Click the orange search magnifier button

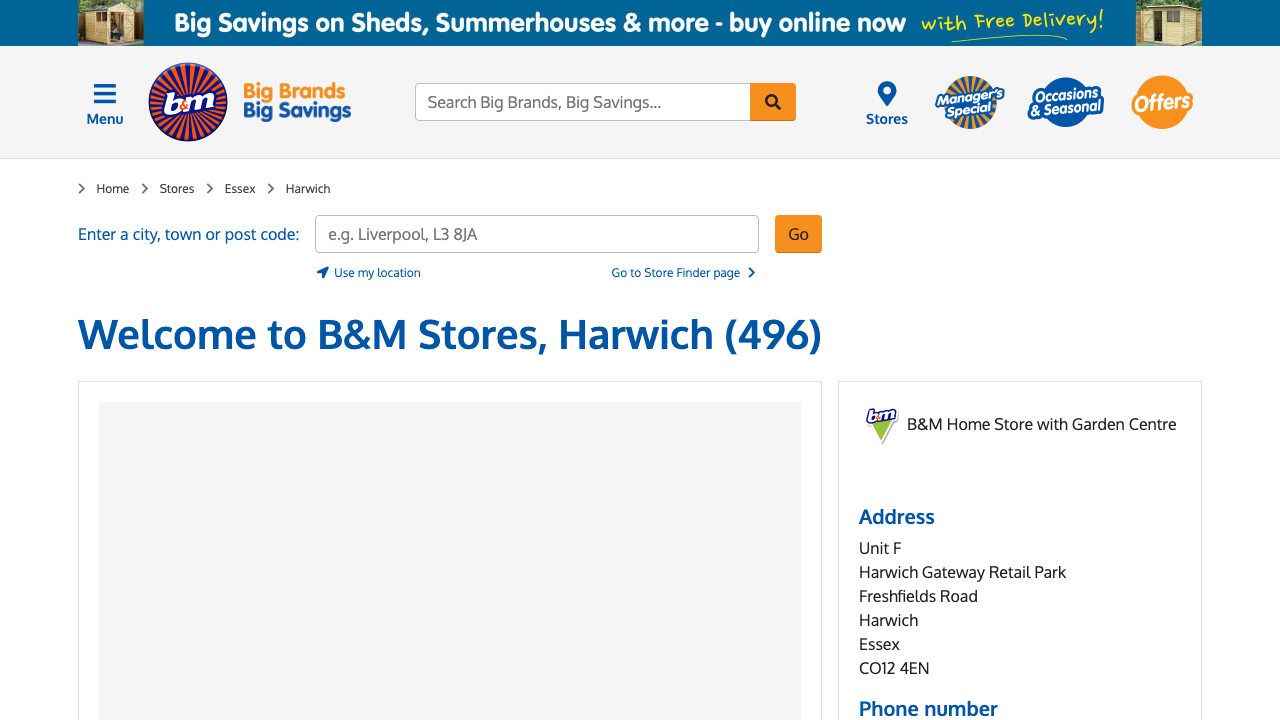(773, 102)
